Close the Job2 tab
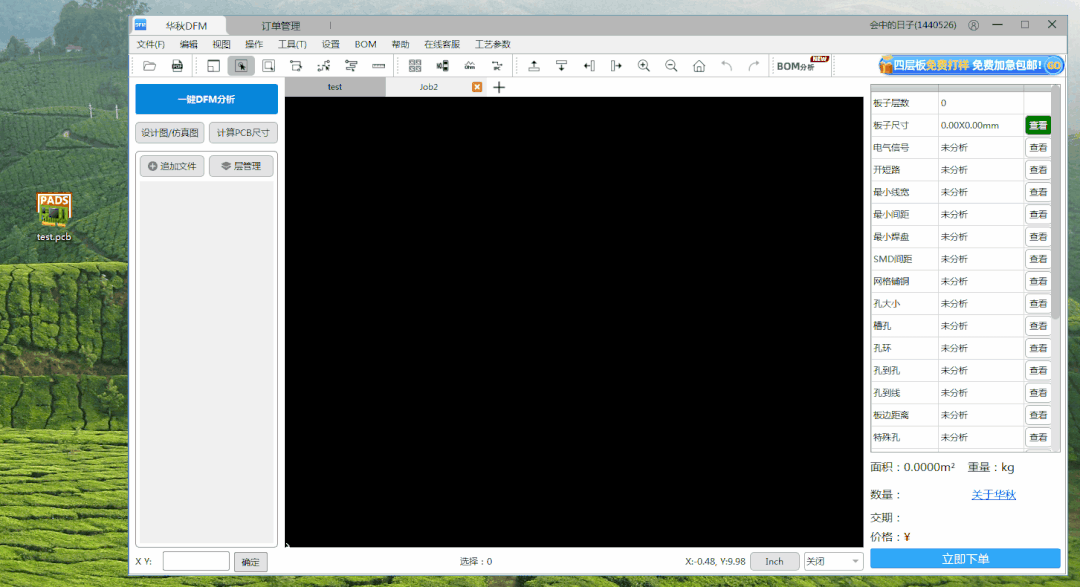Viewport: 1080px width, 587px height. click(x=477, y=87)
